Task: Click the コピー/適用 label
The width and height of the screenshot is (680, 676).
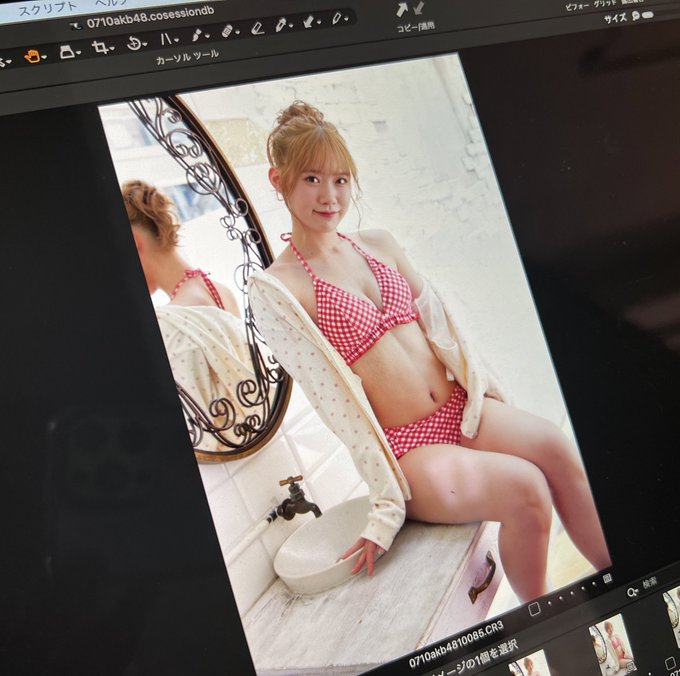Action: pyautogui.click(x=415, y=27)
